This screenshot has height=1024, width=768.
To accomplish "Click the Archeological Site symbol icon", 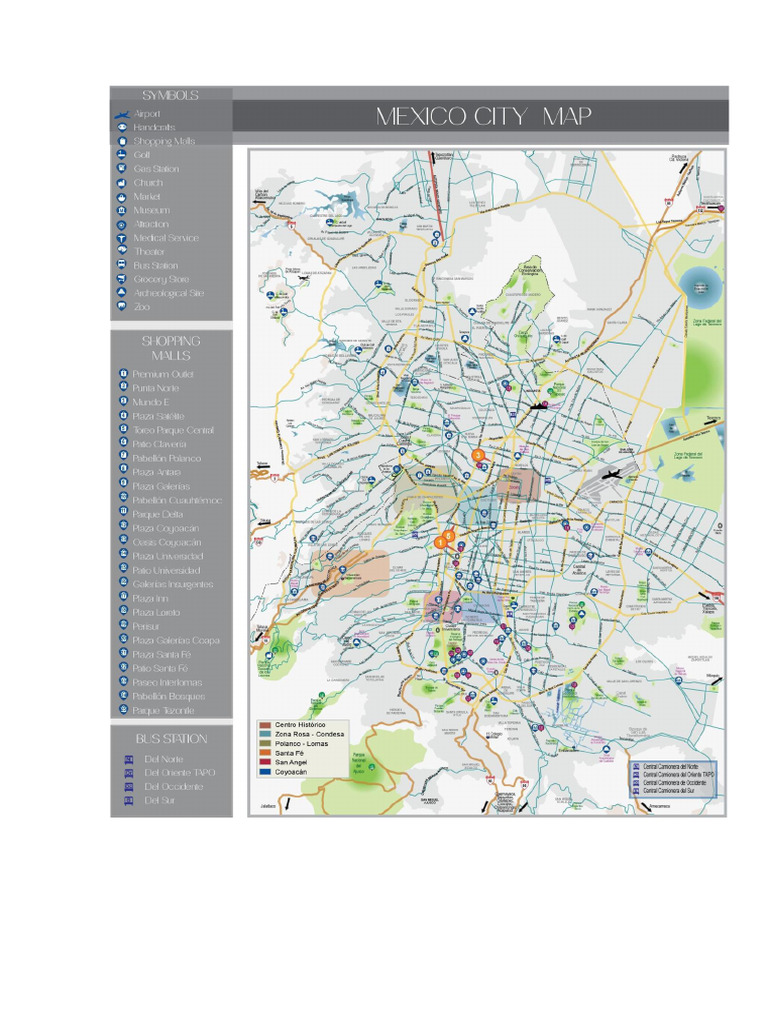I will tap(122, 293).
